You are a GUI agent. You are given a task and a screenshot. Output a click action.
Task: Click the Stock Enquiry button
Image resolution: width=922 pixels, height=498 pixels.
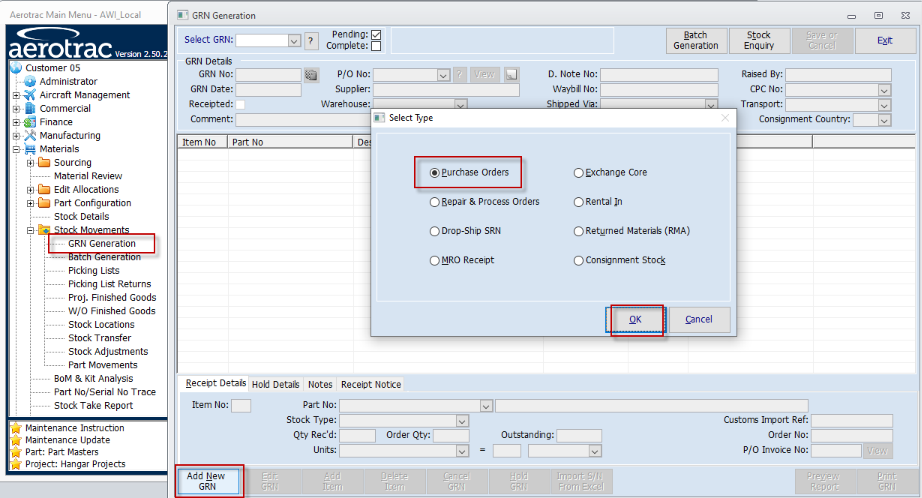click(759, 41)
